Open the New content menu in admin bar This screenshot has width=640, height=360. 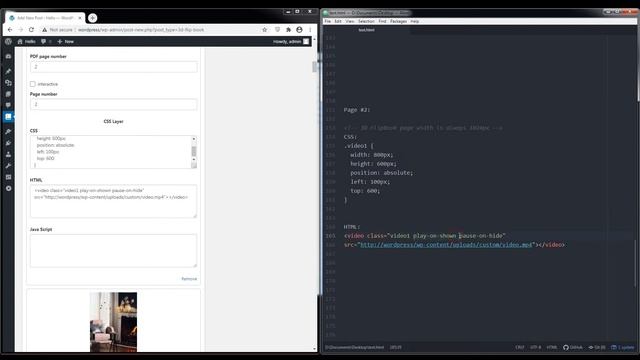click(x=66, y=41)
